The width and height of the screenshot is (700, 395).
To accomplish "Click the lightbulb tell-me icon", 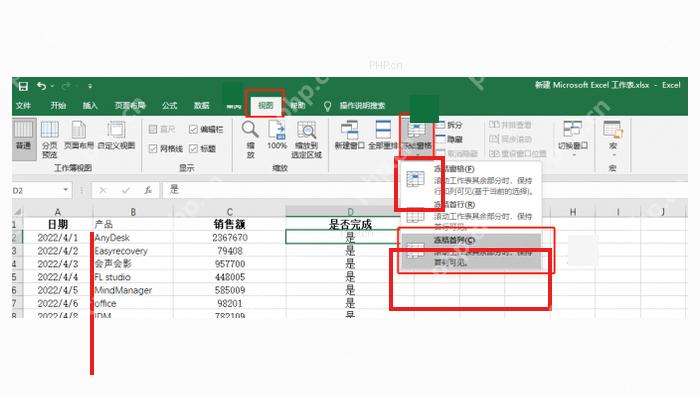I will pos(327,106).
